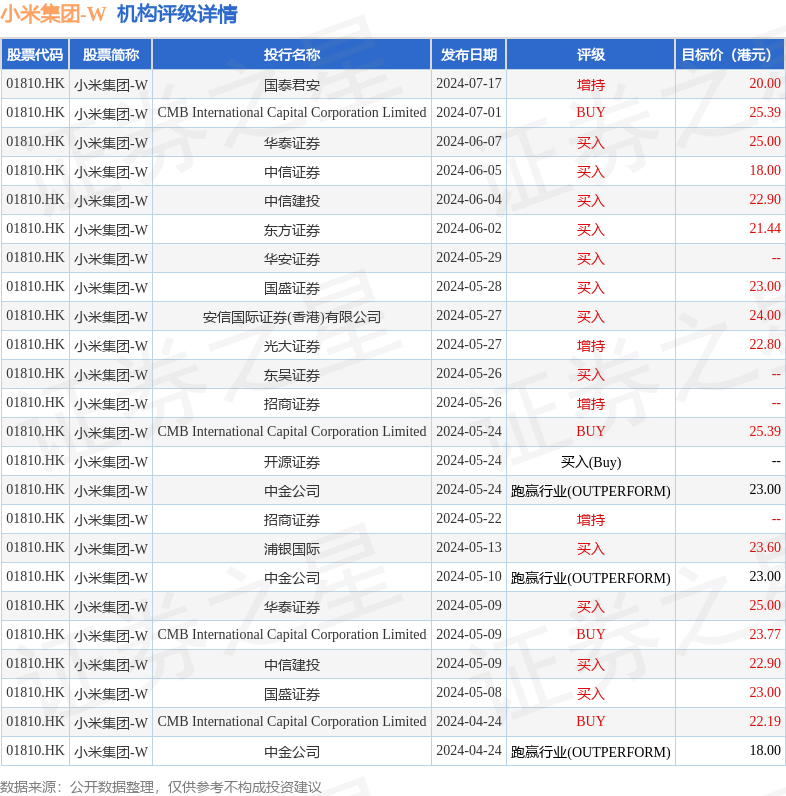Click CMB International in the 2024-04-24 row
This screenshot has width=786, height=796.
[x=291, y=721]
